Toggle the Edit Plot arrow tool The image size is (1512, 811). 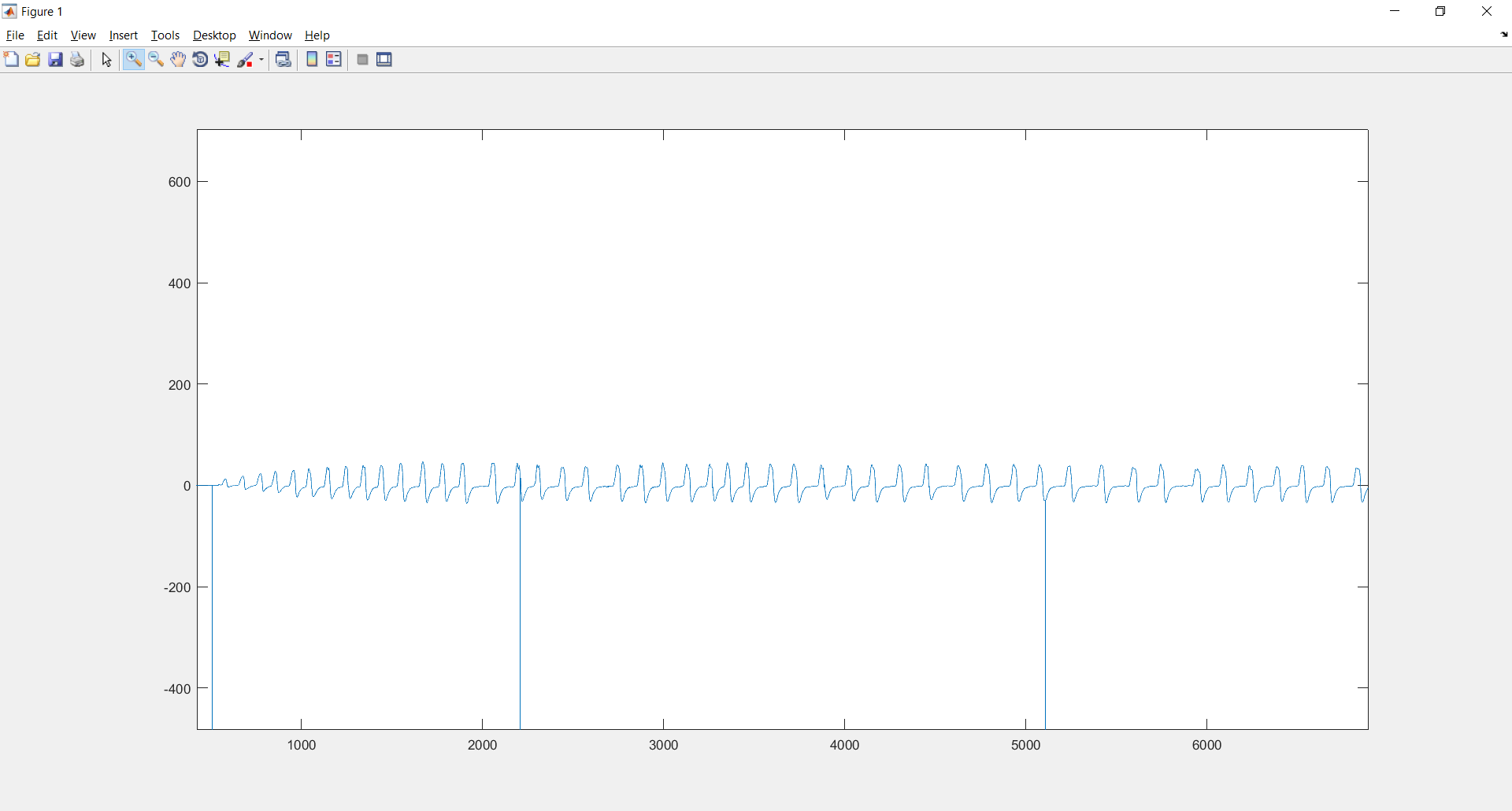pyautogui.click(x=107, y=60)
